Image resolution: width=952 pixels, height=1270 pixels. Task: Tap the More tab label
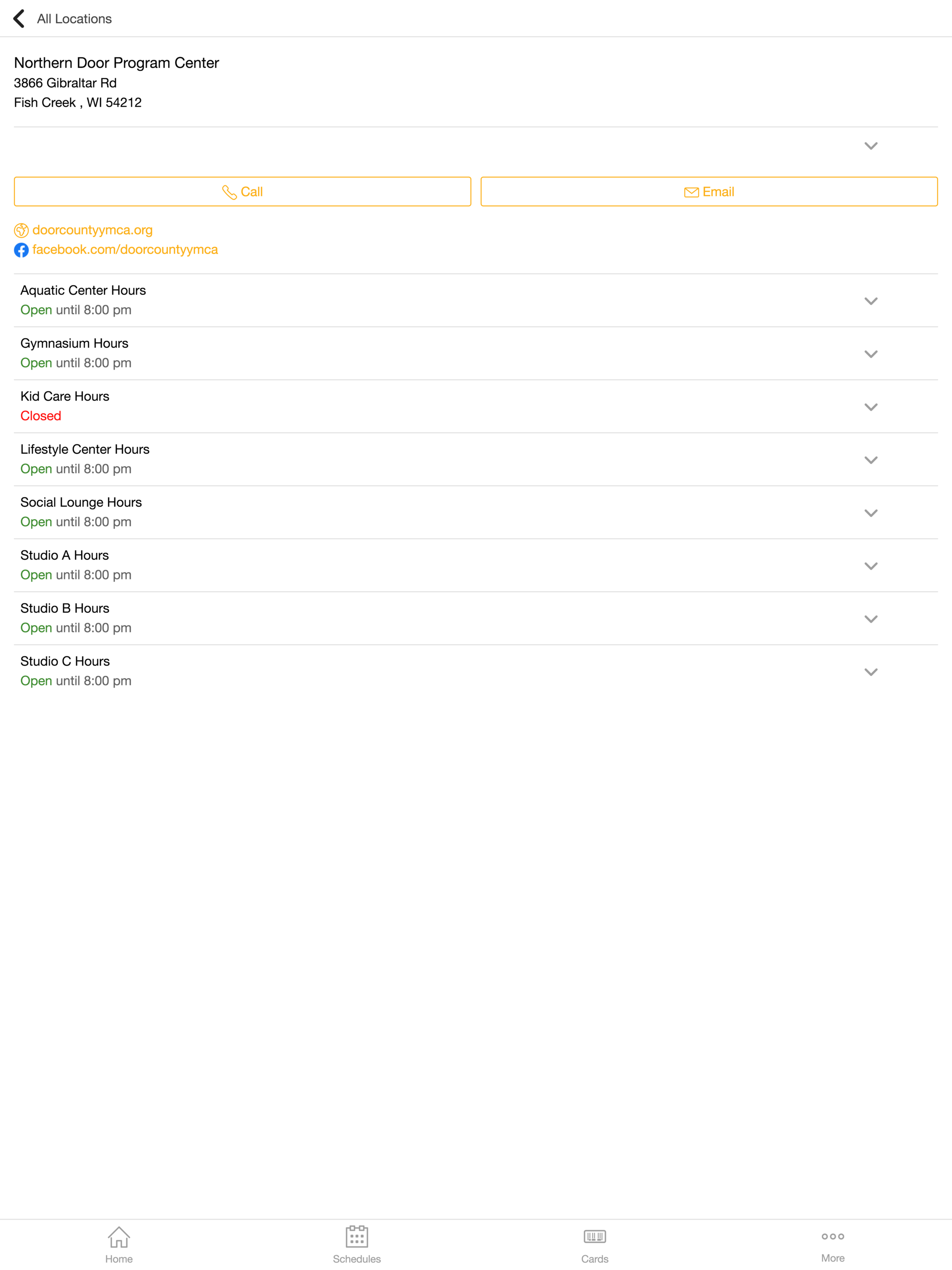pos(833,1258)
